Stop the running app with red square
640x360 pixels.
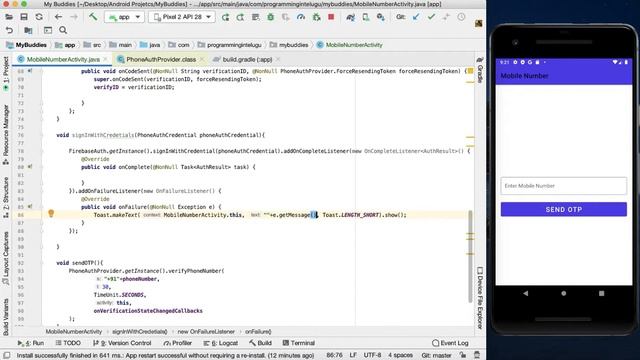tap(331, 17)
